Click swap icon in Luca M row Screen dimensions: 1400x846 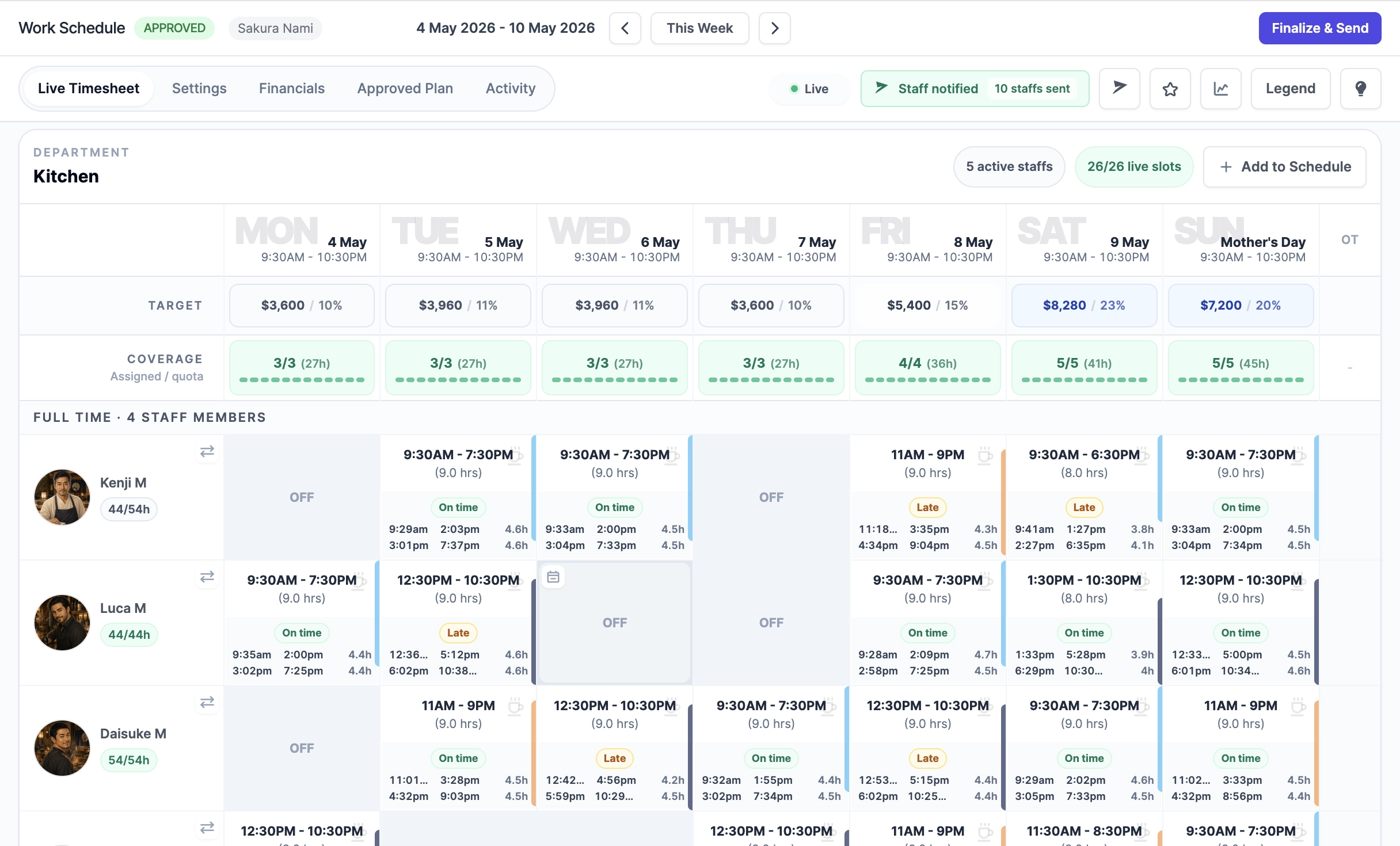(x=207, y=577)
